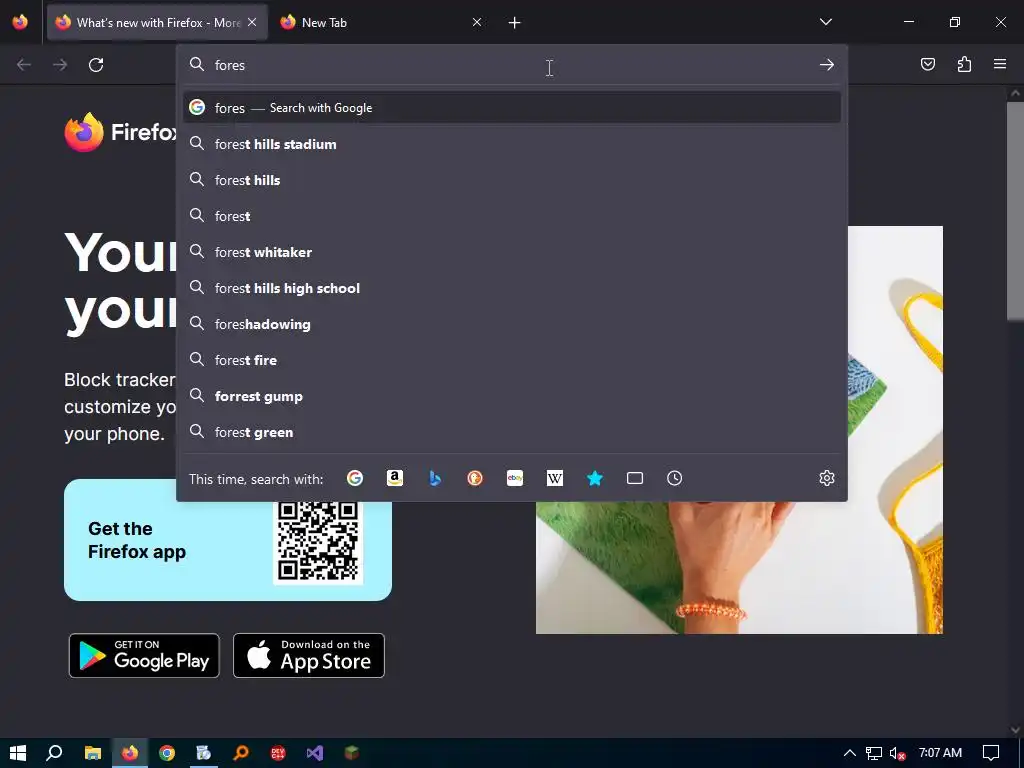This screenshot has width=1024, height=768.
Task: Reload the current page
Action: point(96,65)
